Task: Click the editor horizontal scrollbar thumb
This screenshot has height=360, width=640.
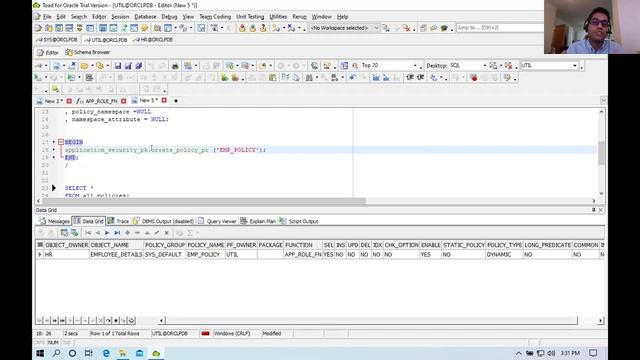Action: coord(204,201)
